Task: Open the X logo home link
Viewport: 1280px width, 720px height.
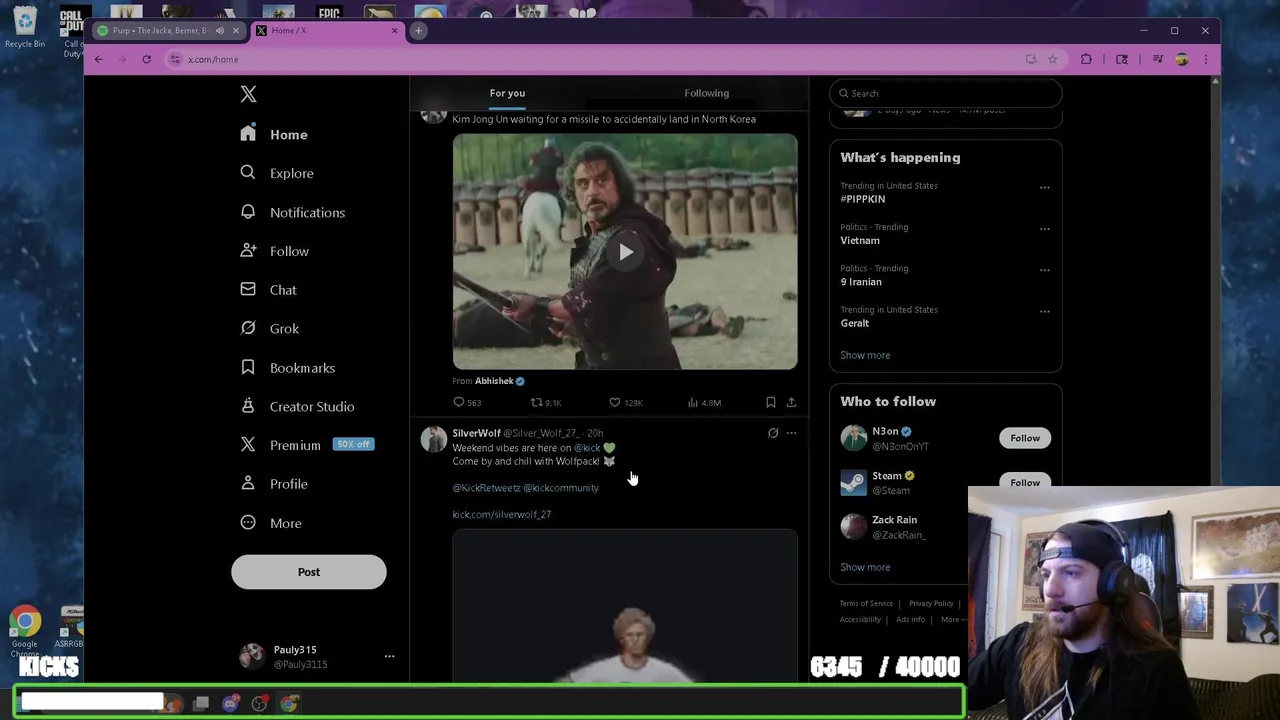Action: [248, 94]
